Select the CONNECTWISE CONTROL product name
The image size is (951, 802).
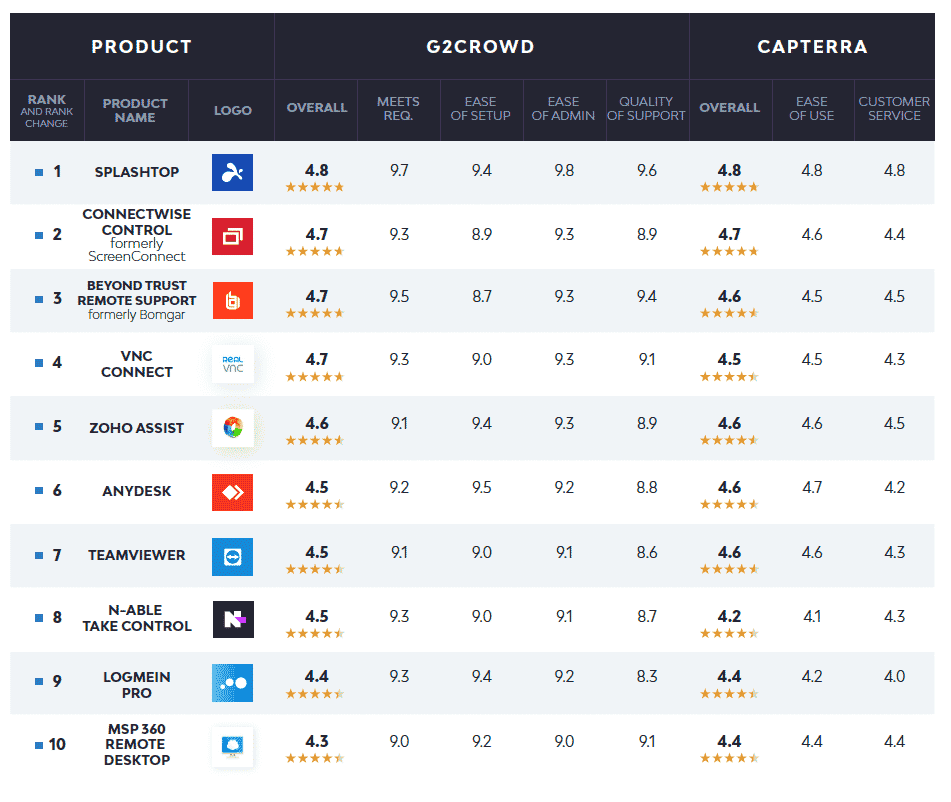pos(136,222)
